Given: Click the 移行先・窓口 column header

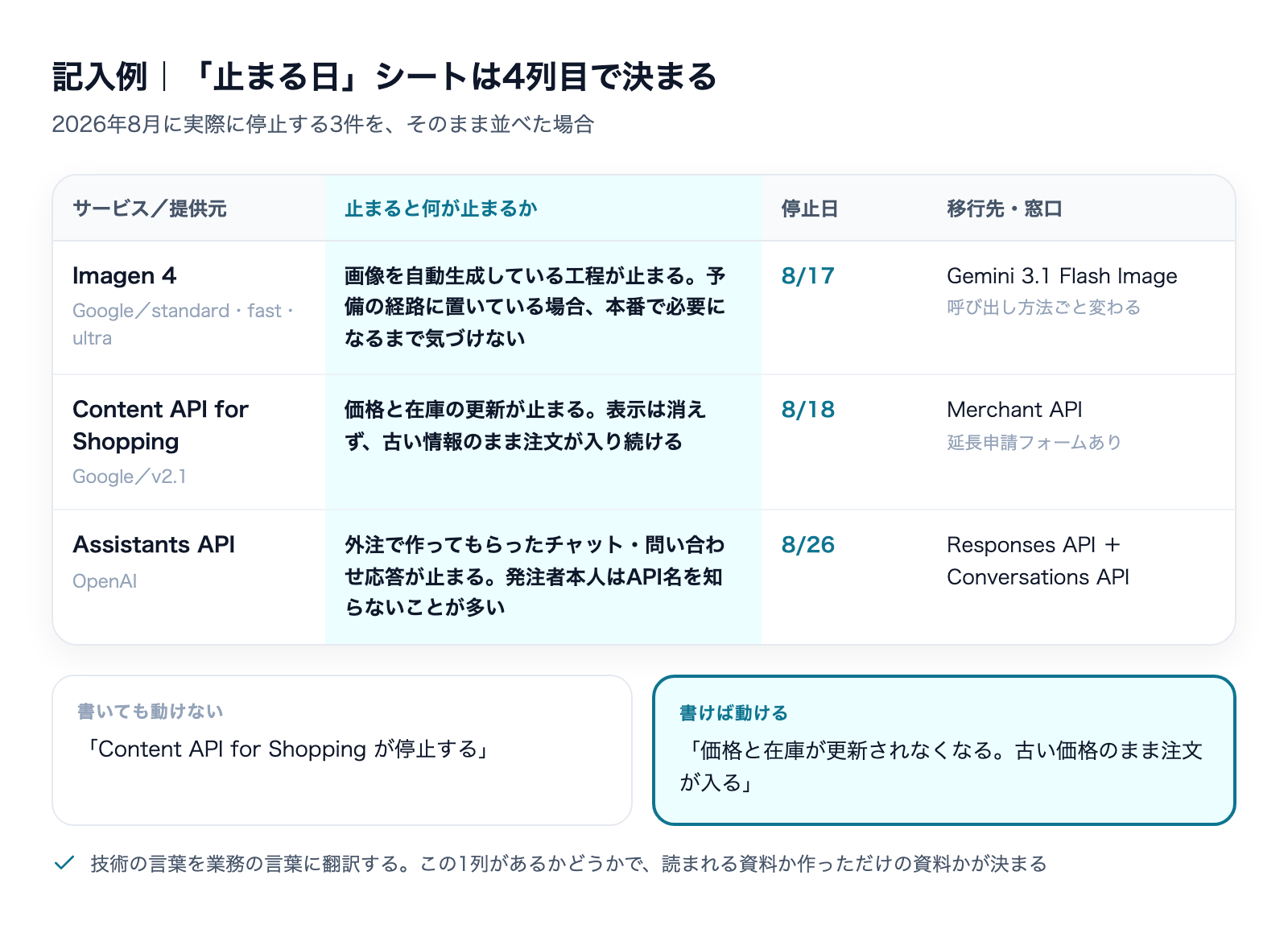Looking at the screenshot, I should pos(1005,209).
